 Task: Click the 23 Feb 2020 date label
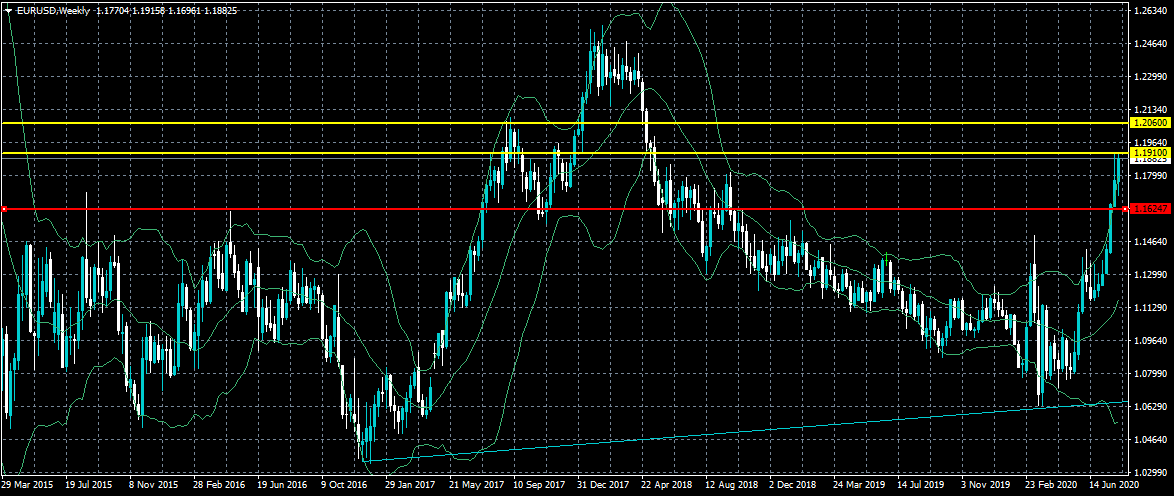click(x=1050, y=486)
